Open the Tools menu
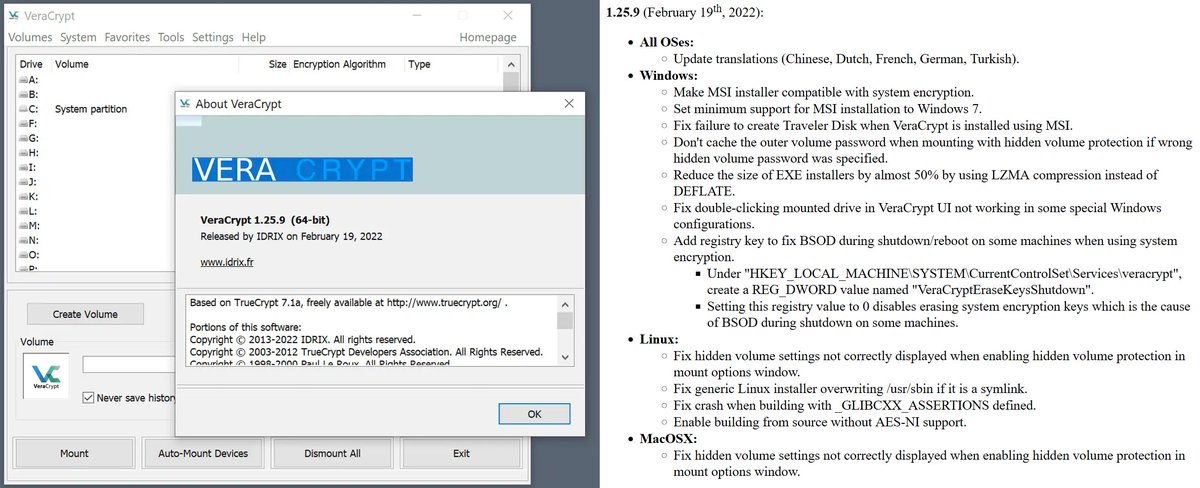Image resolution: width=1200 pixels, height=488 pixels. [171, 37]
